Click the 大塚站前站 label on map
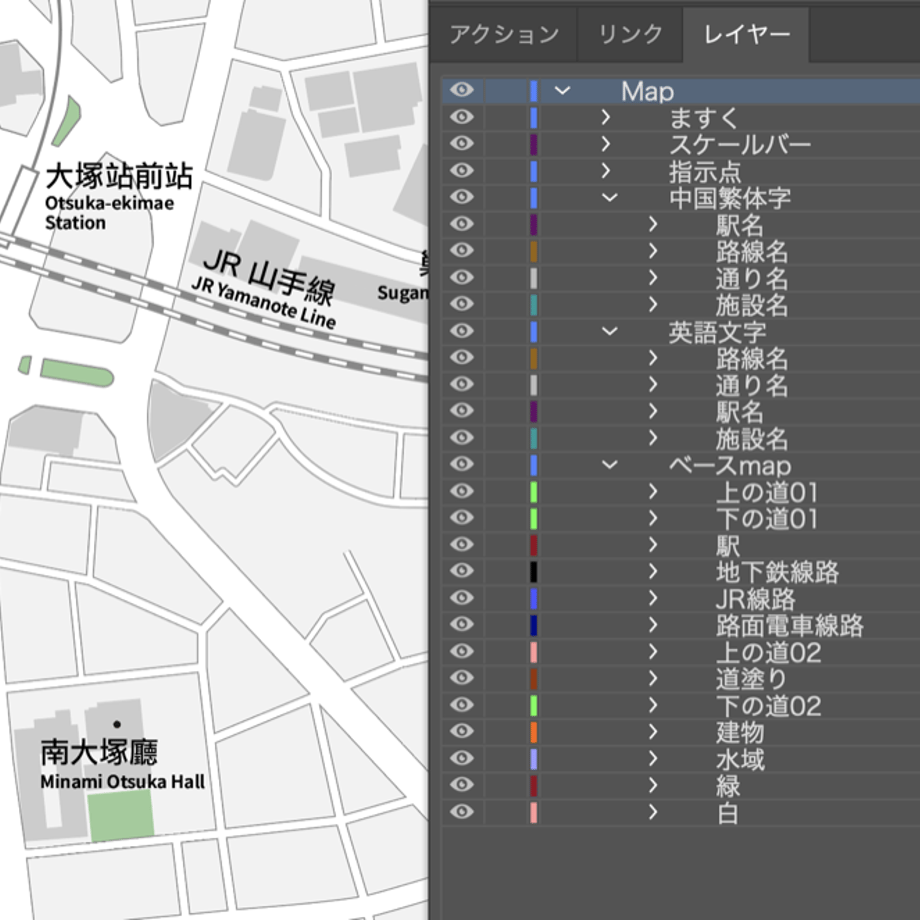 point(119,175)
